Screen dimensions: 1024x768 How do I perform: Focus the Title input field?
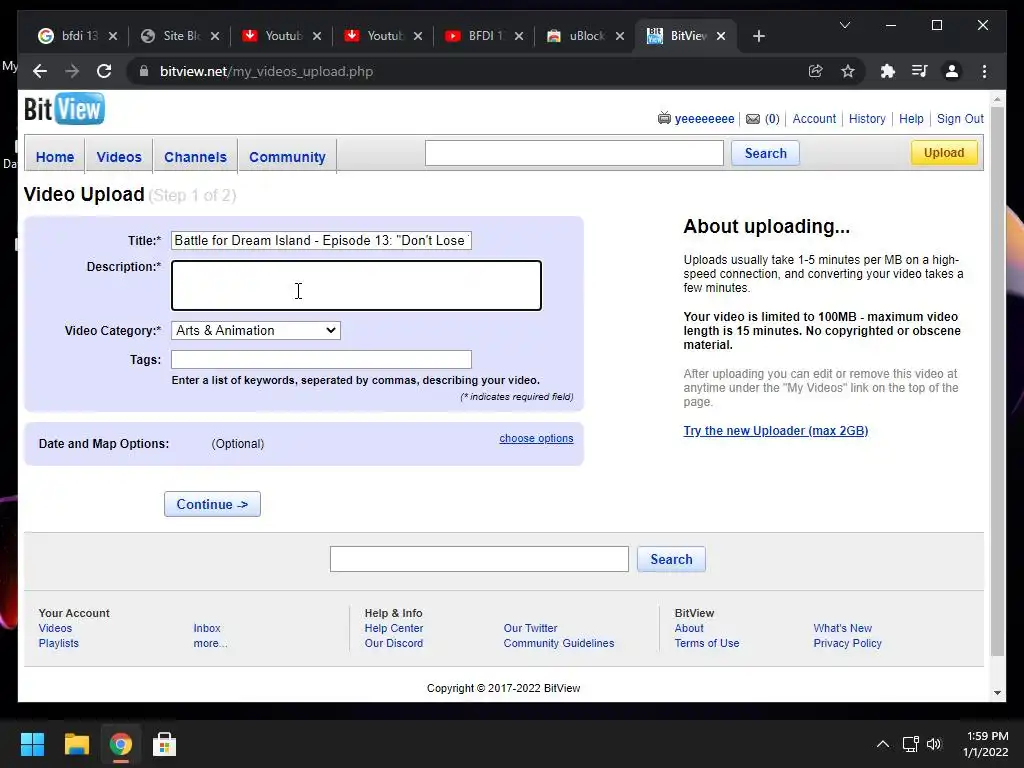321,240
